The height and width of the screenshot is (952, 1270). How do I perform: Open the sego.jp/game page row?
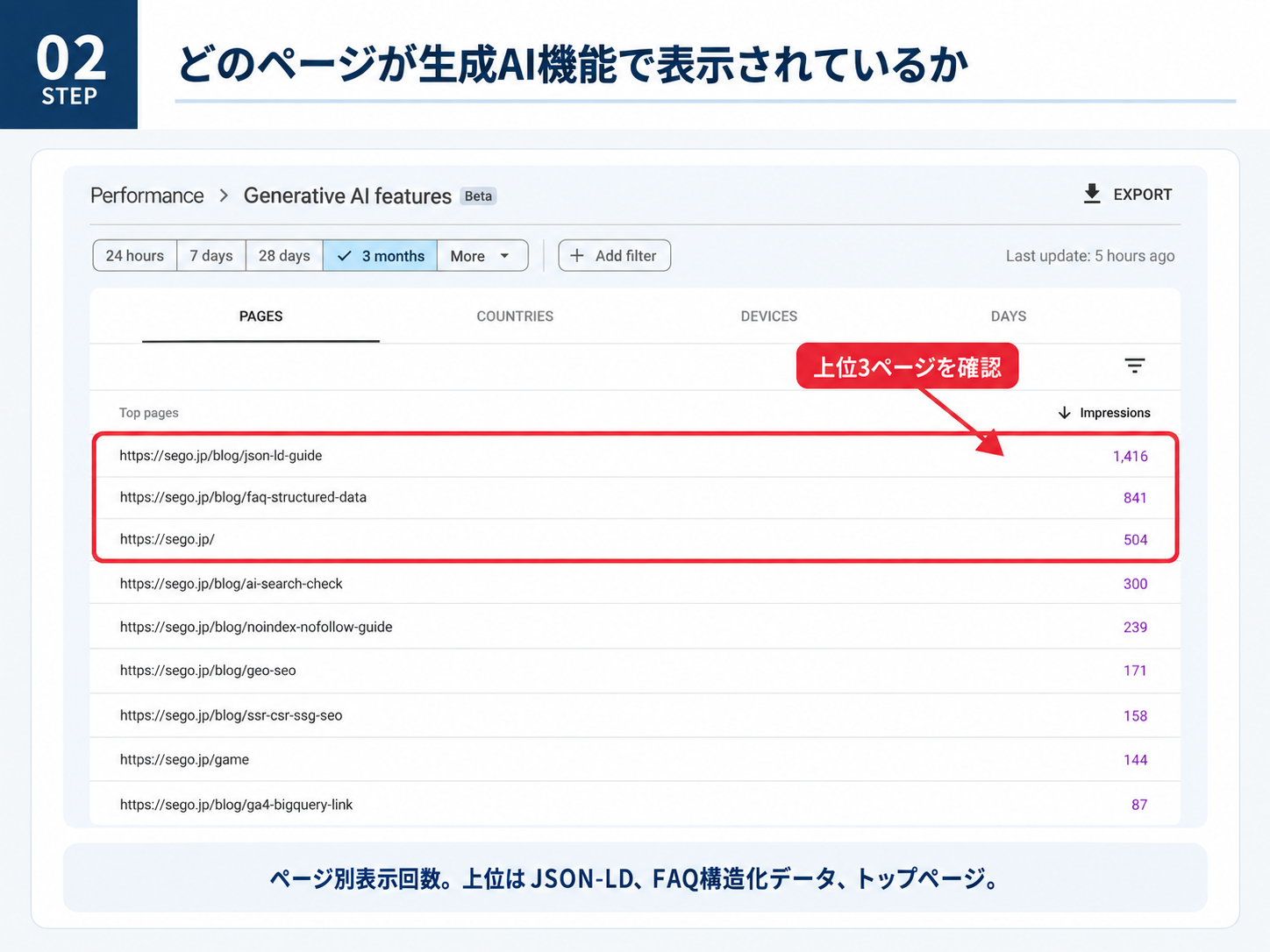tap(635, 760)
